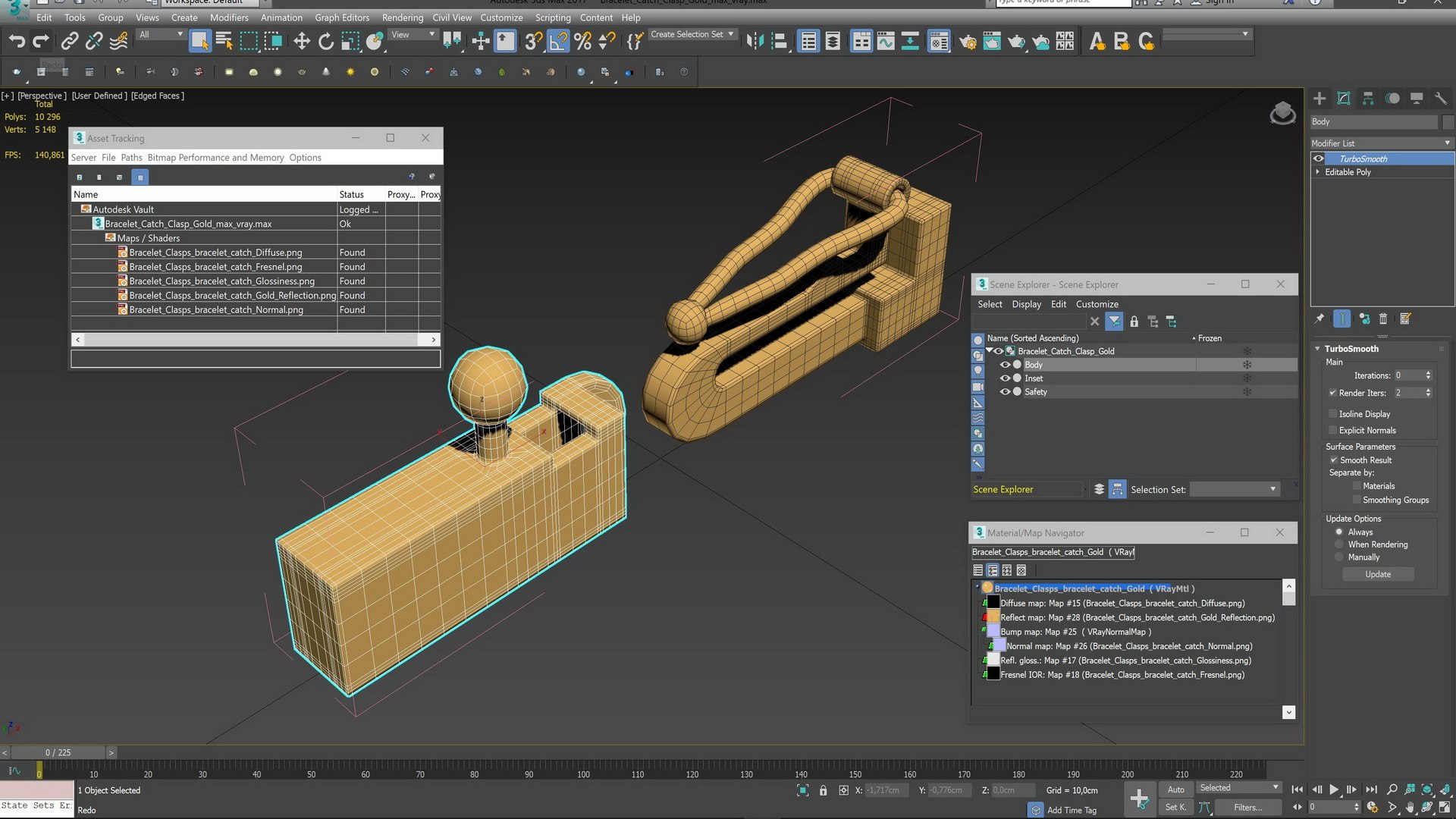Toggle the lock icon in Scene Explorer

coord(1134,322)
